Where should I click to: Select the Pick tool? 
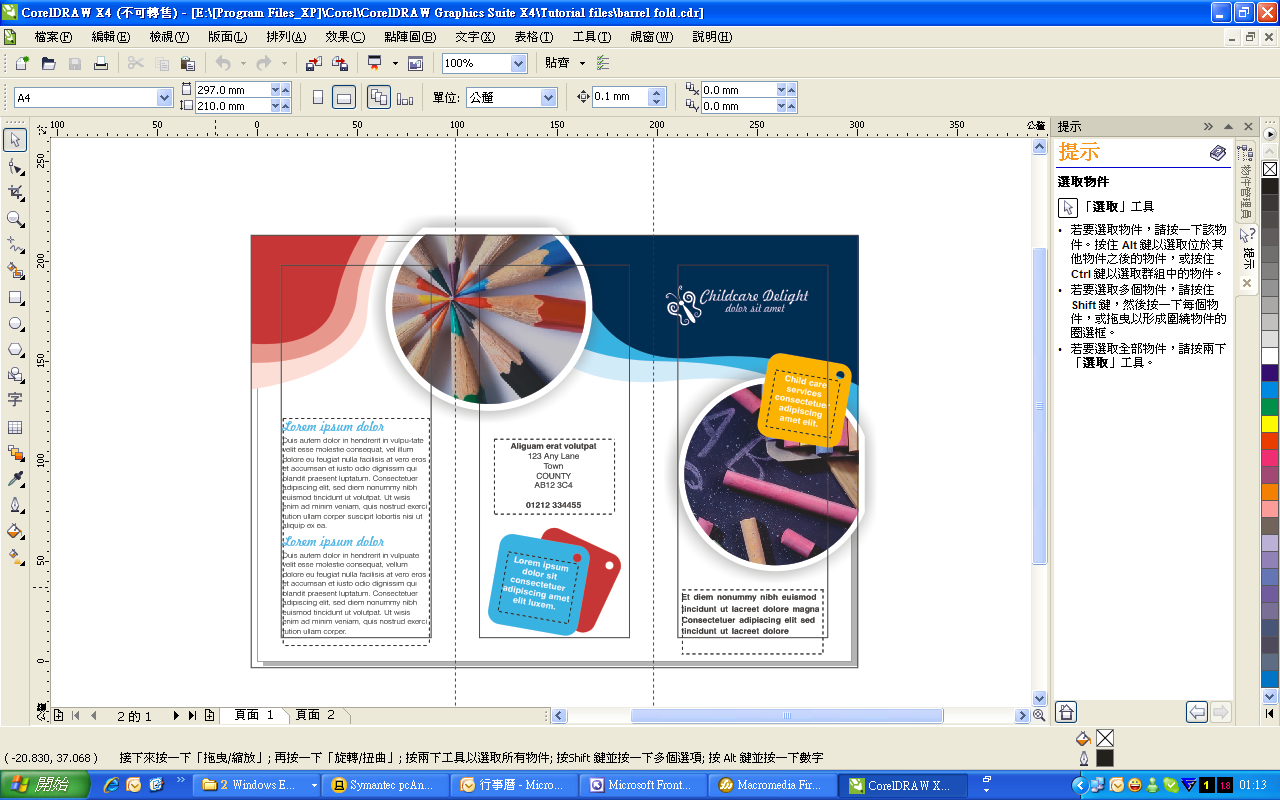[14, 140]
